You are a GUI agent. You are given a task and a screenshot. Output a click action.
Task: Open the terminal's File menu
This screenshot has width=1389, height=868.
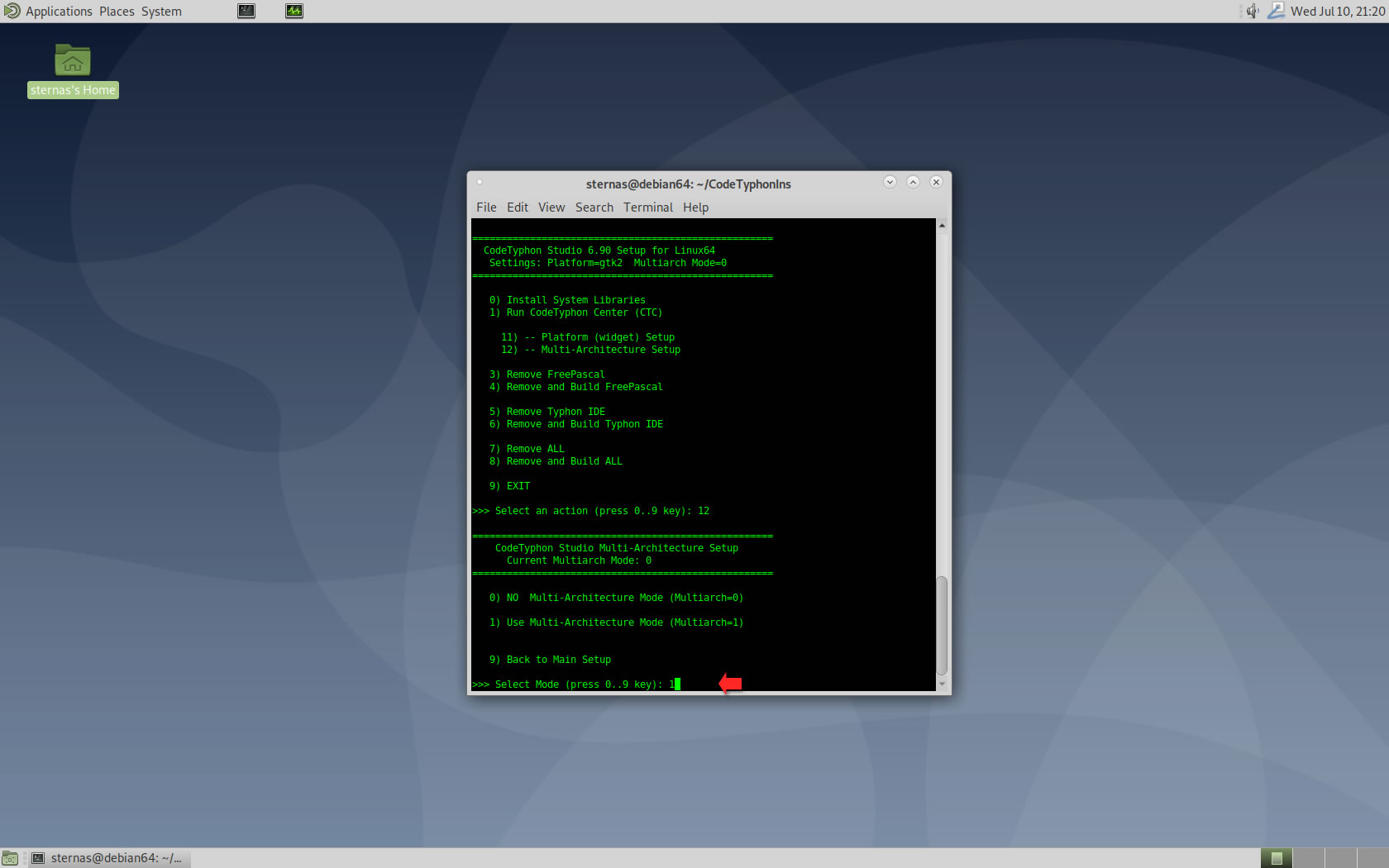click(x=486, y=207)
